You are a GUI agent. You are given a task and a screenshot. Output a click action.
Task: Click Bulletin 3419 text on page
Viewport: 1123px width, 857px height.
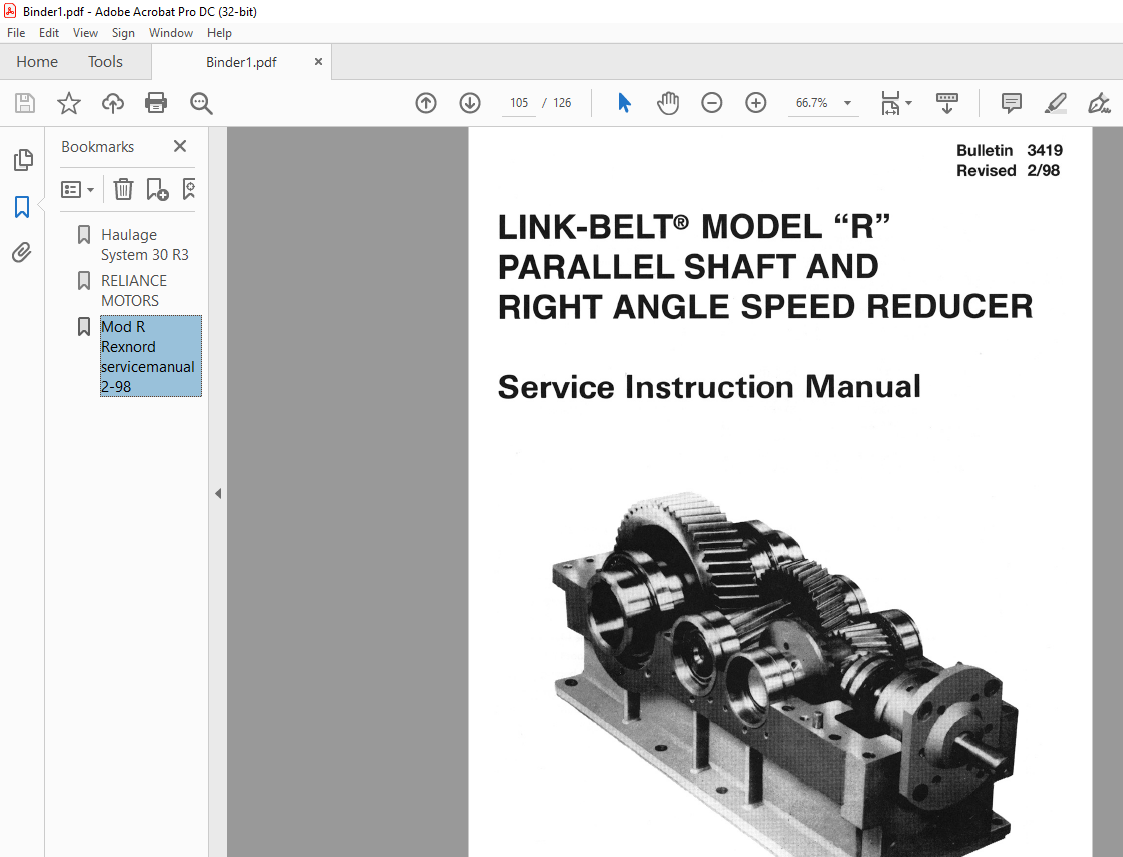(1009, 150)
